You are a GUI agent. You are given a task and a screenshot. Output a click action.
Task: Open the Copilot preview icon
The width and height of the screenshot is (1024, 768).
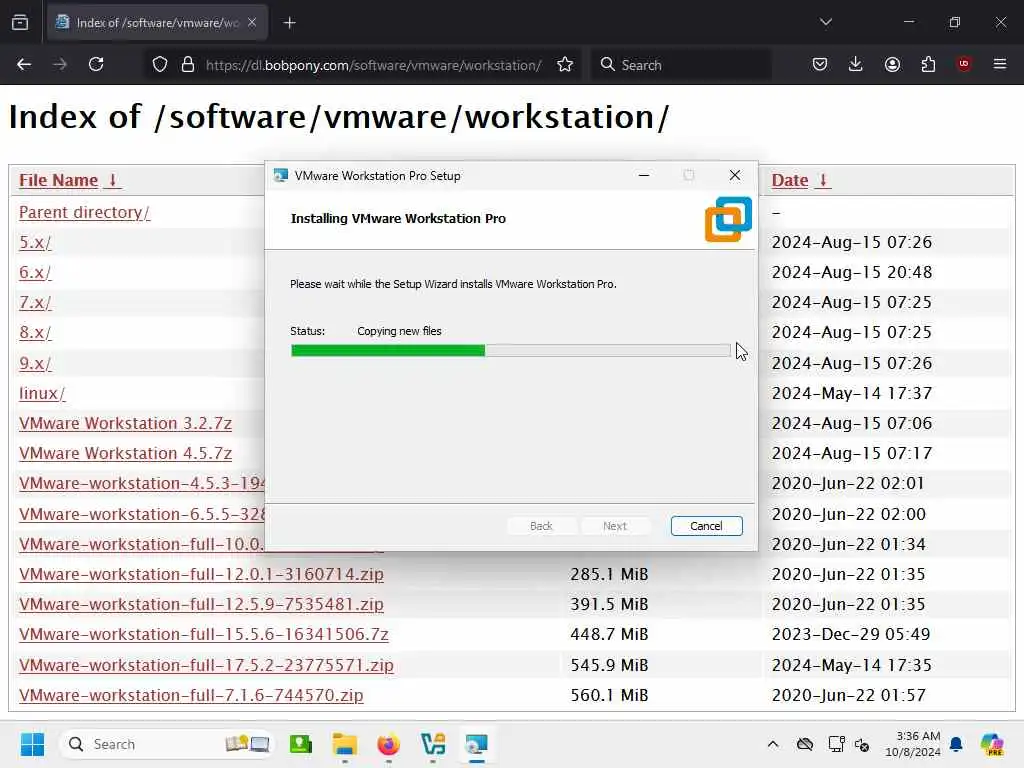992,744
